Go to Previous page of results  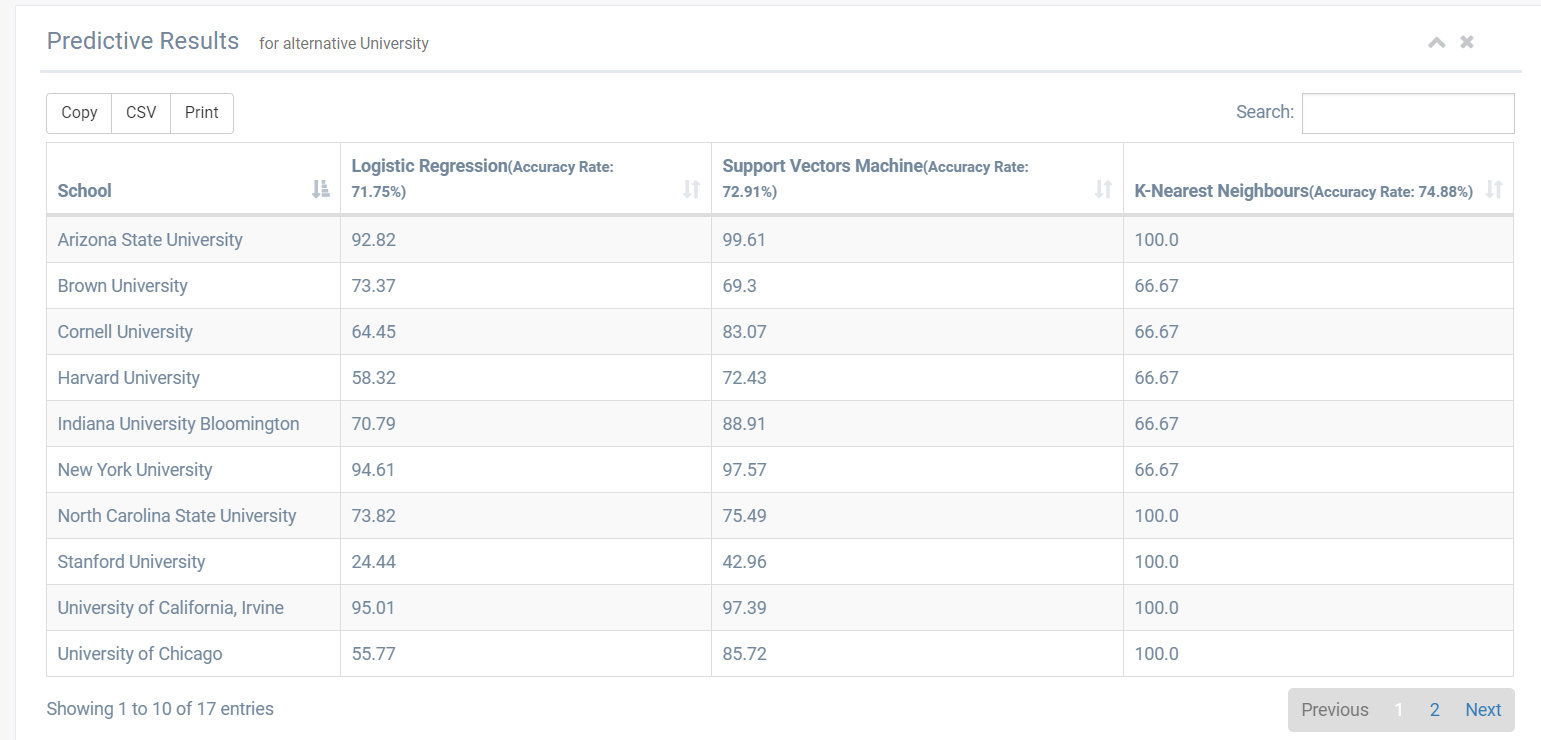(x=1335, y=709)
